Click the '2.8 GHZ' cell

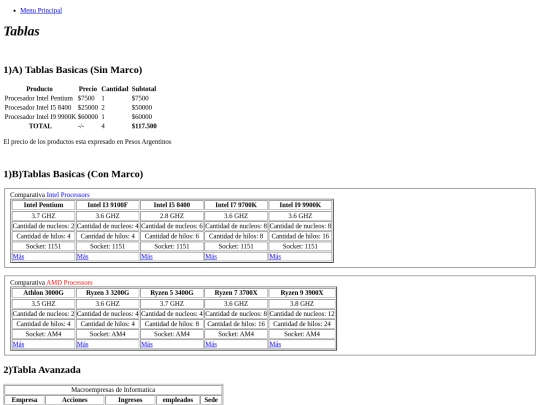point(172,216)
